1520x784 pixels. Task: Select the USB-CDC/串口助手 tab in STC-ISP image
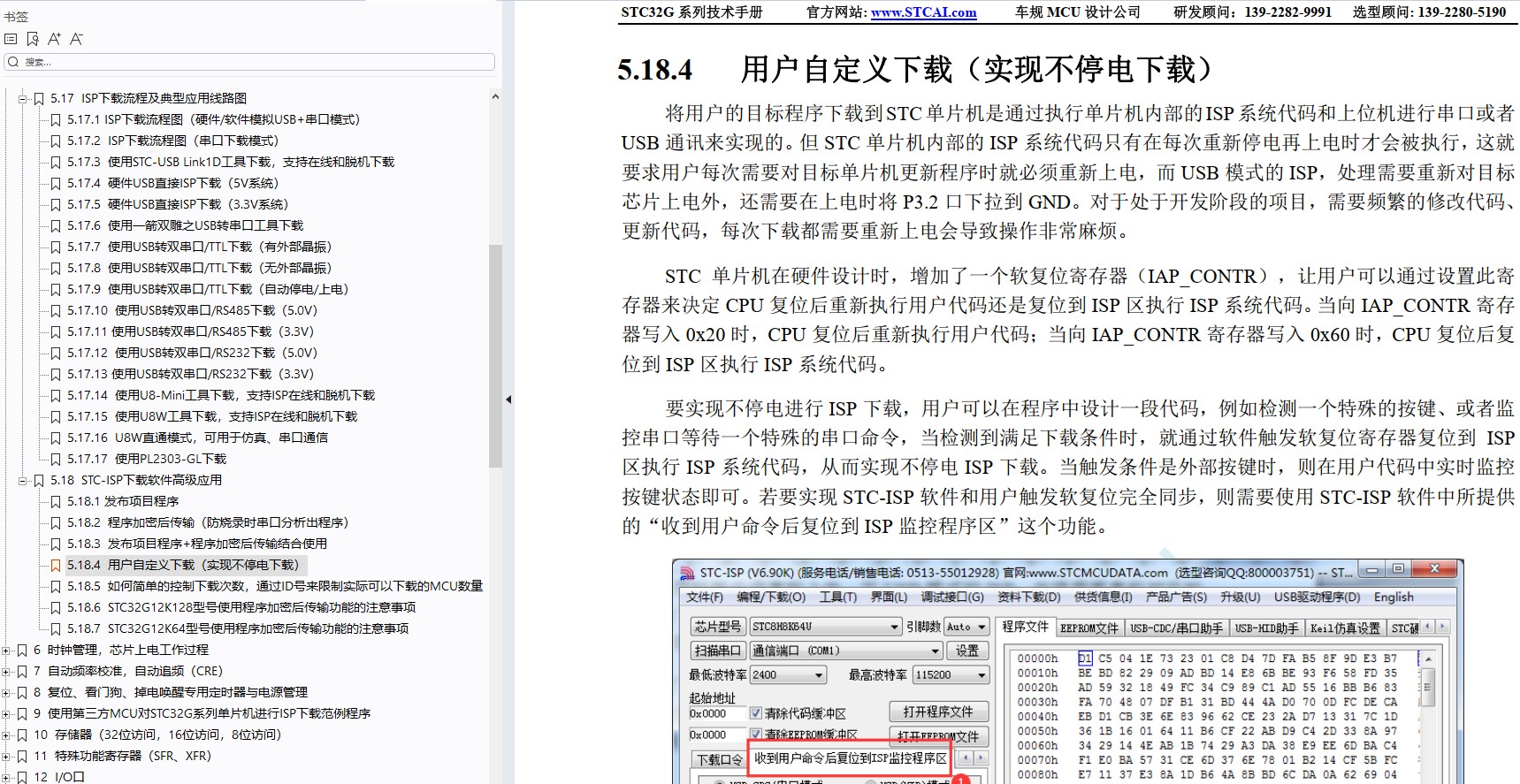tap(1176, 628)
